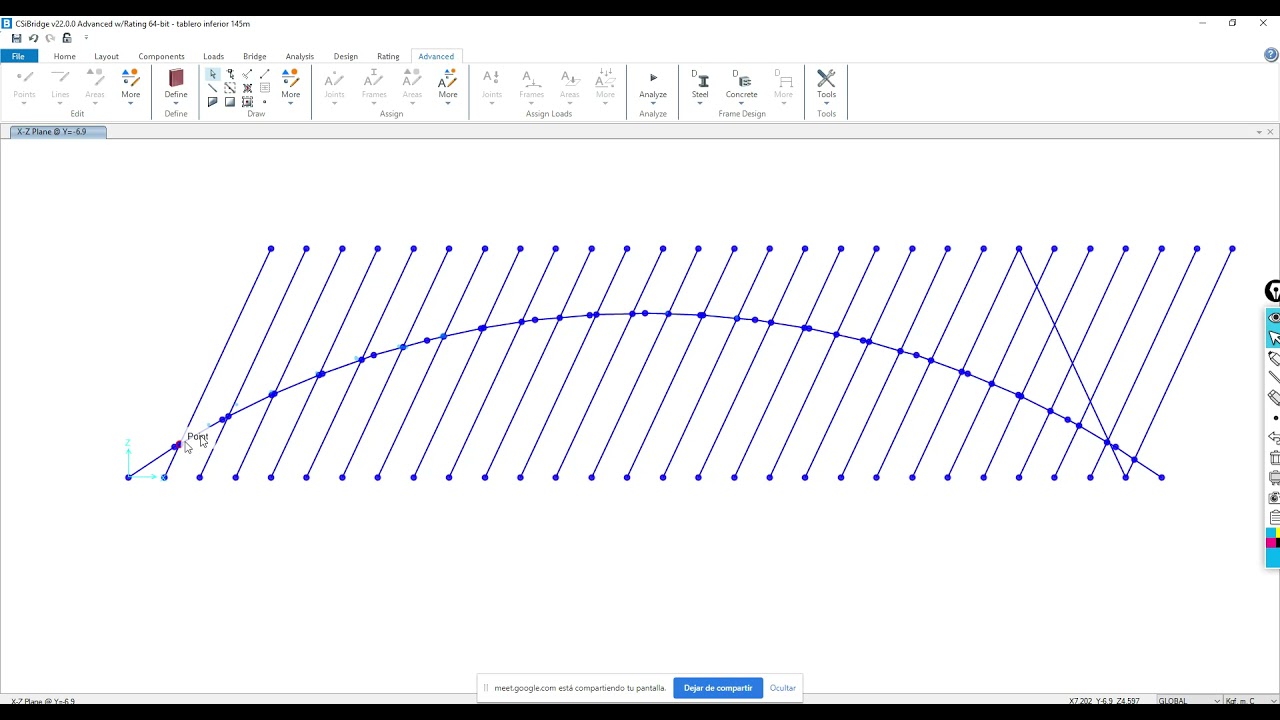Pick the magenta color swatch in side bar
Screen dimensions: 1280x720
1270,543
